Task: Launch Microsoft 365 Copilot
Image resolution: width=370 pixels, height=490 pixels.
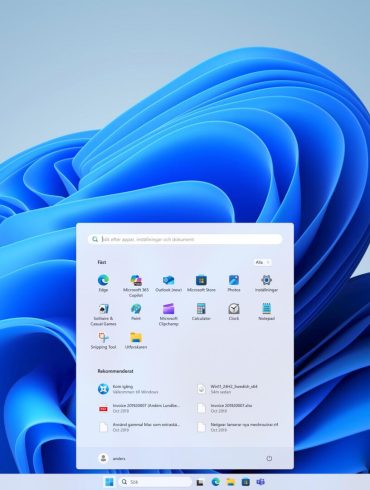Action: pos(136,286)
